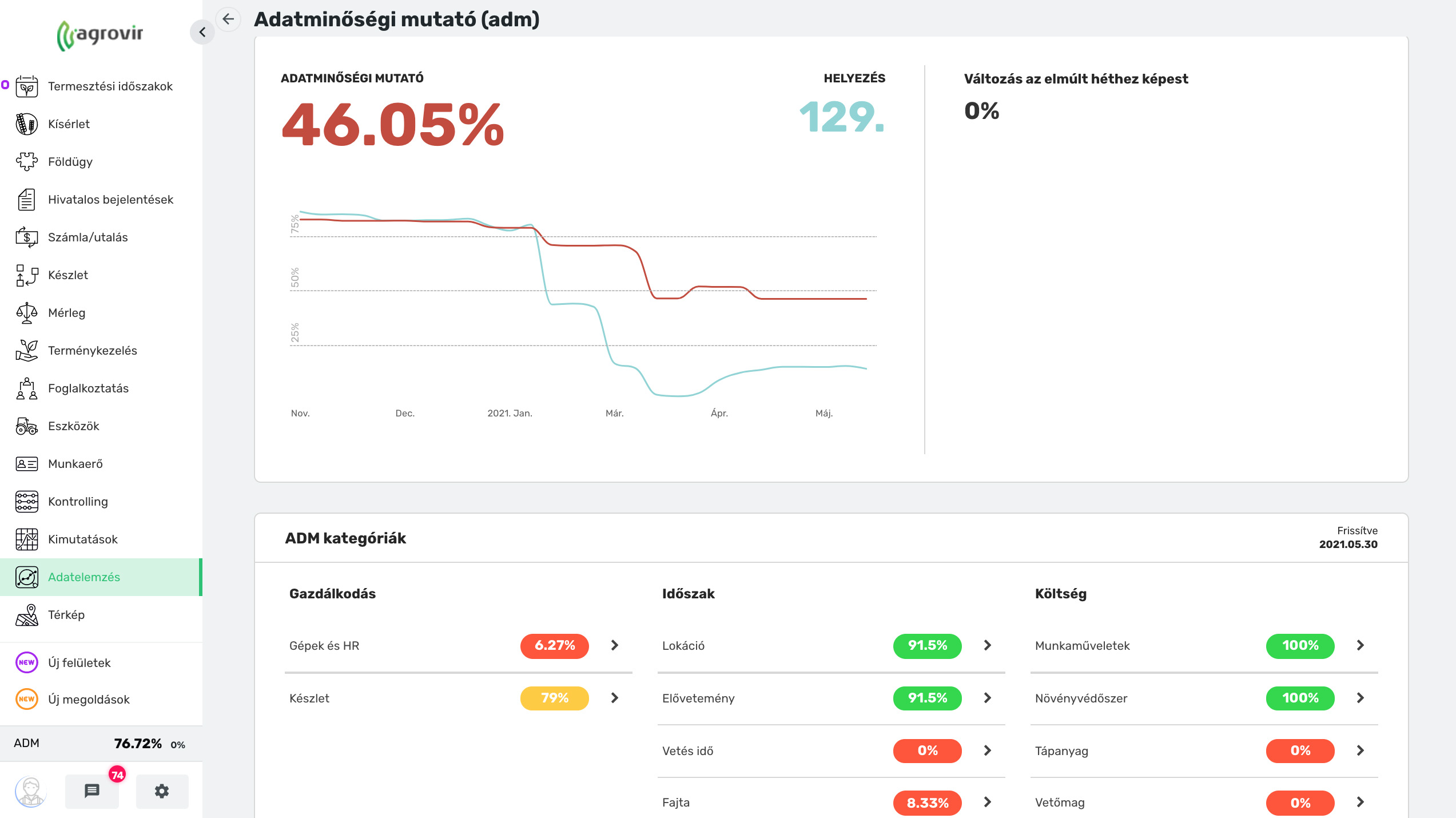Open the Kísérlet sidebar icon
This screenshot has height=818, width=1456.
26,124
